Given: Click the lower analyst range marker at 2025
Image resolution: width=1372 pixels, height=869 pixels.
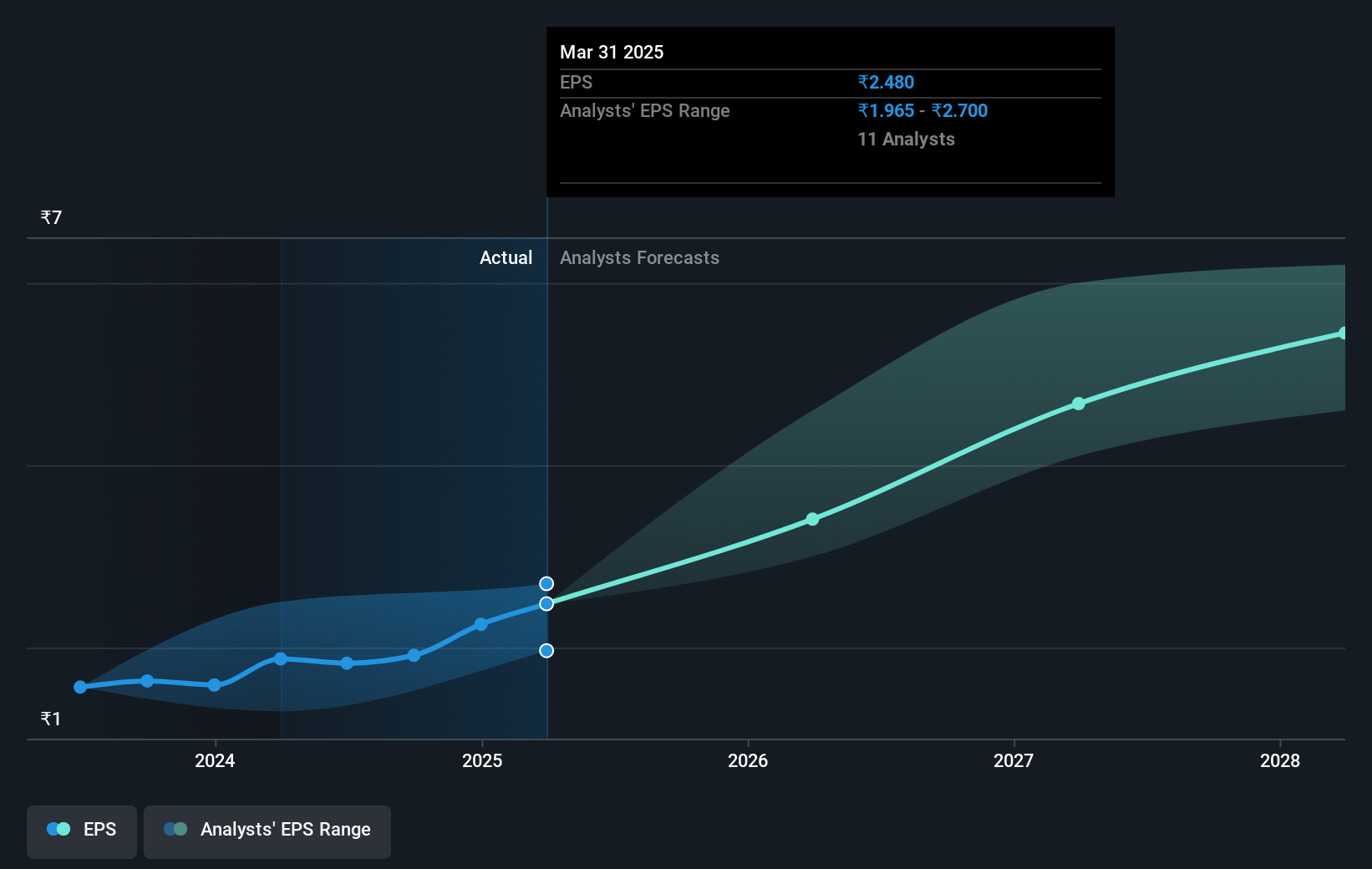Looking at the screenshot, I should pos(546,651).
